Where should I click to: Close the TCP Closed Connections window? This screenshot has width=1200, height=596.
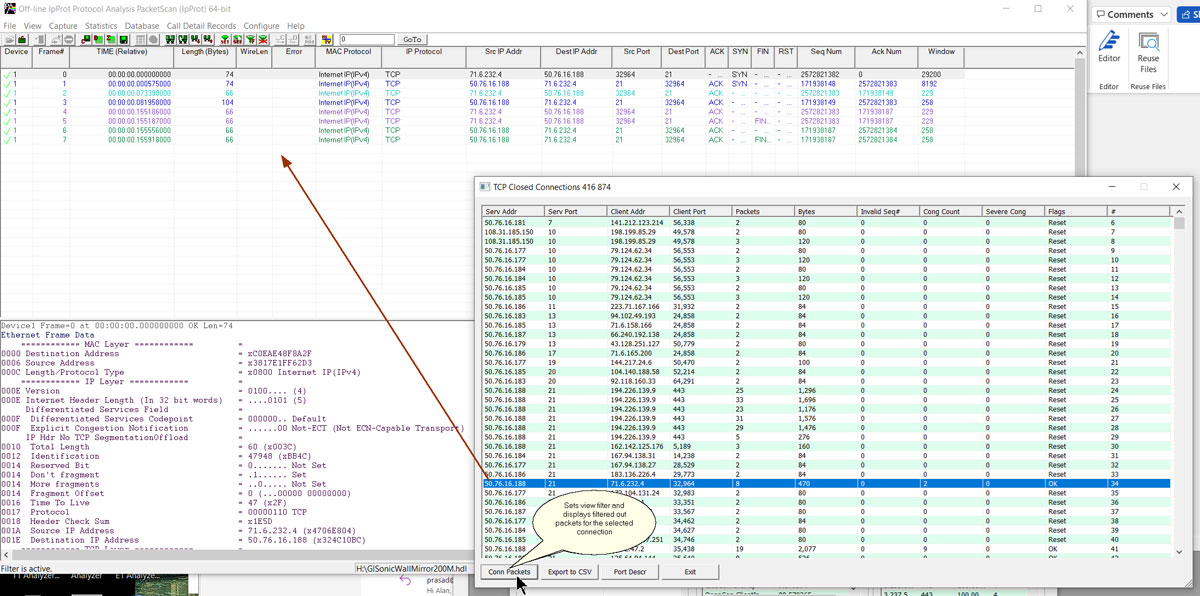[1176, 187]
